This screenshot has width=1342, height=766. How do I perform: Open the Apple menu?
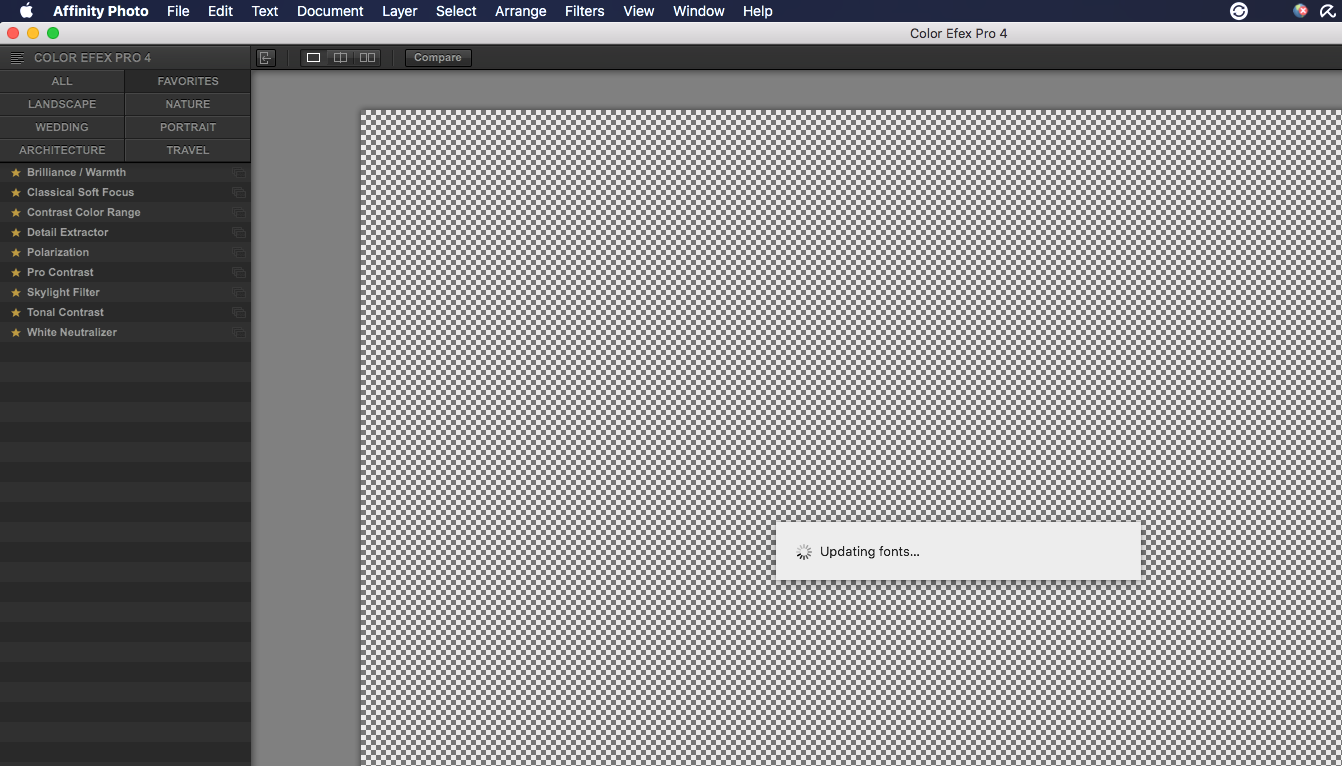(x=27, y=11)
